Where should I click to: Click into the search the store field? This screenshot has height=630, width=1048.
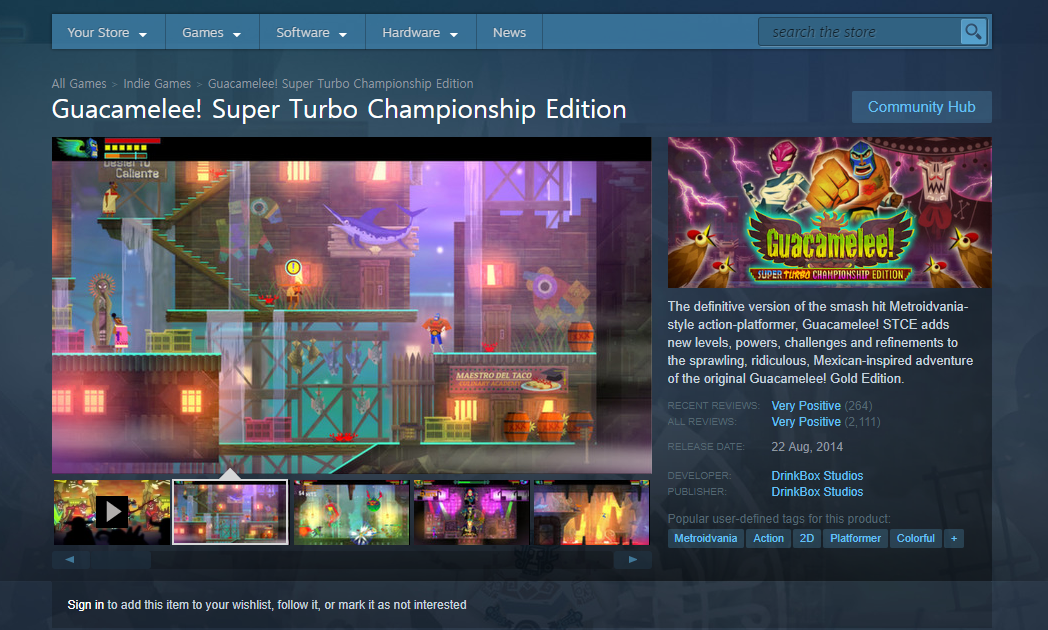pos(860,32)
